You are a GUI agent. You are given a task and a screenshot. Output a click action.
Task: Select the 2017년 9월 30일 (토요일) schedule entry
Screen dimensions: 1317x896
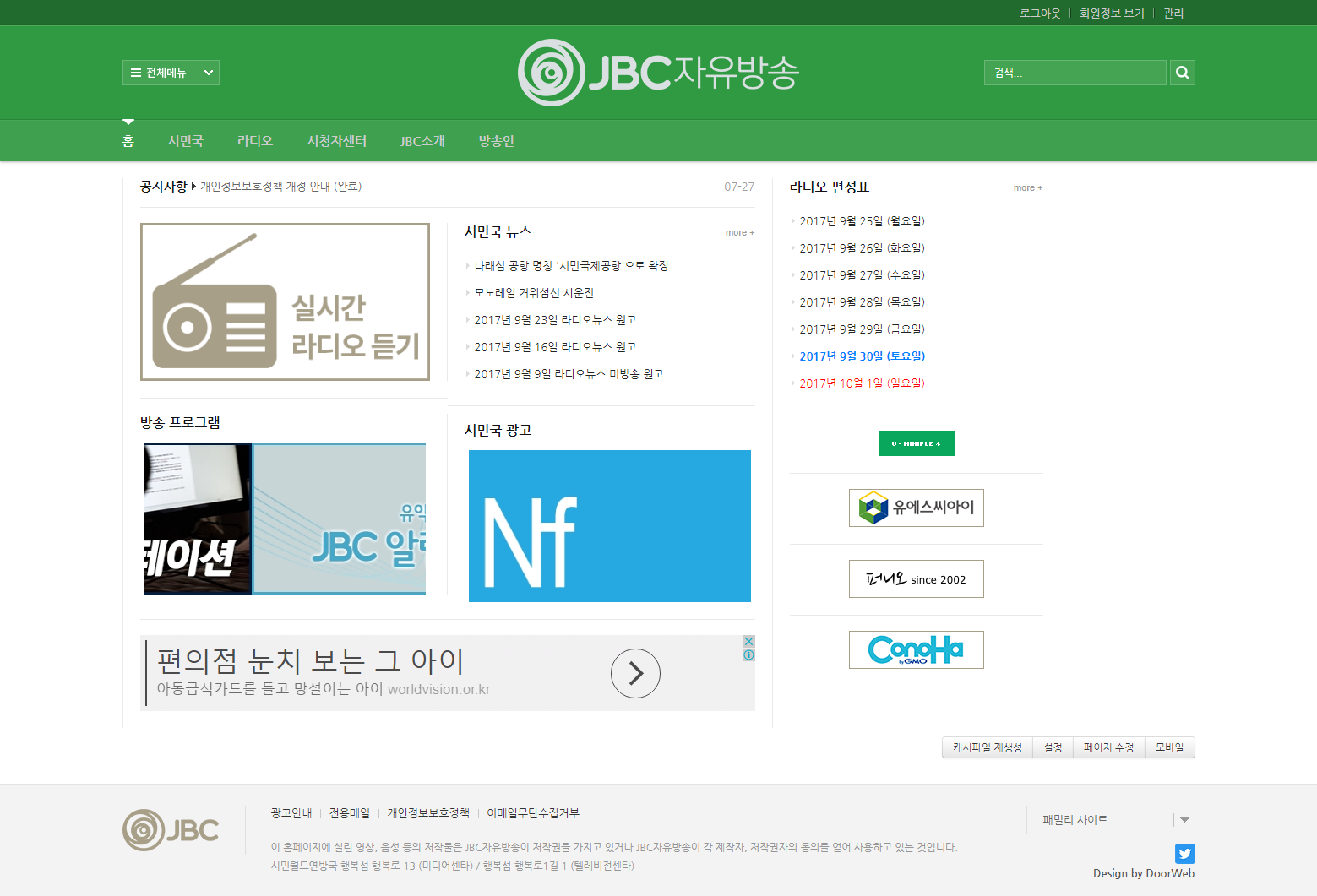tap(863, 356)
